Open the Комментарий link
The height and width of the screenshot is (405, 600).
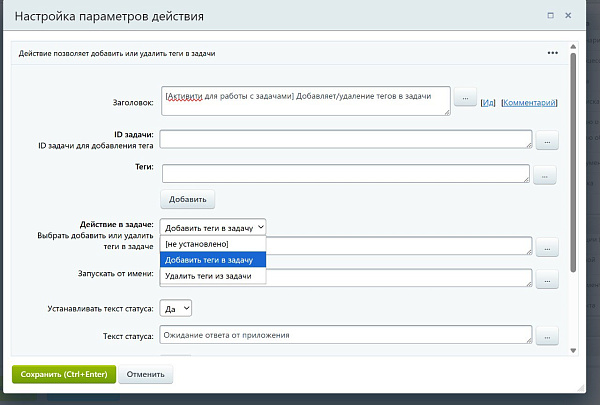point(529,102)
